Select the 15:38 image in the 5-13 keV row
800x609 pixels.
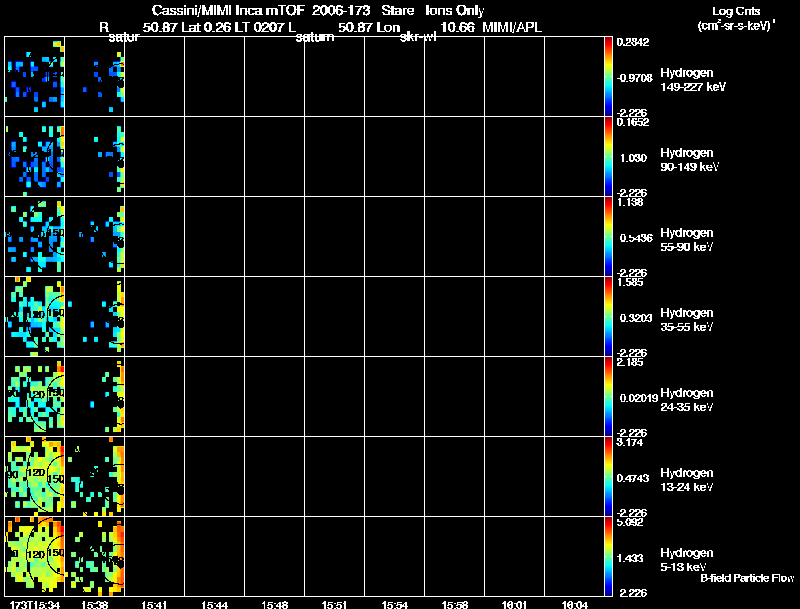coord(94,557)
